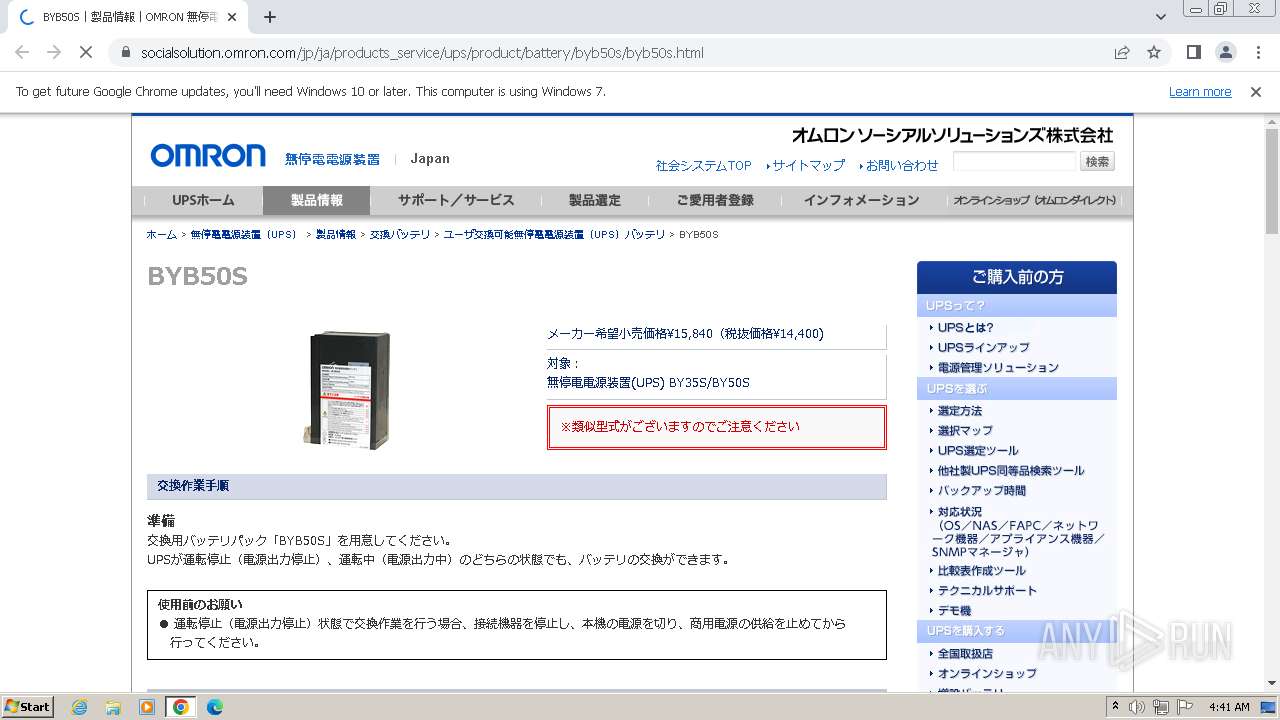The width and height of the screenshot is (1280, 720).
Task: Open 電源管理ソリューション sidebar link
Action: (997, 367)
